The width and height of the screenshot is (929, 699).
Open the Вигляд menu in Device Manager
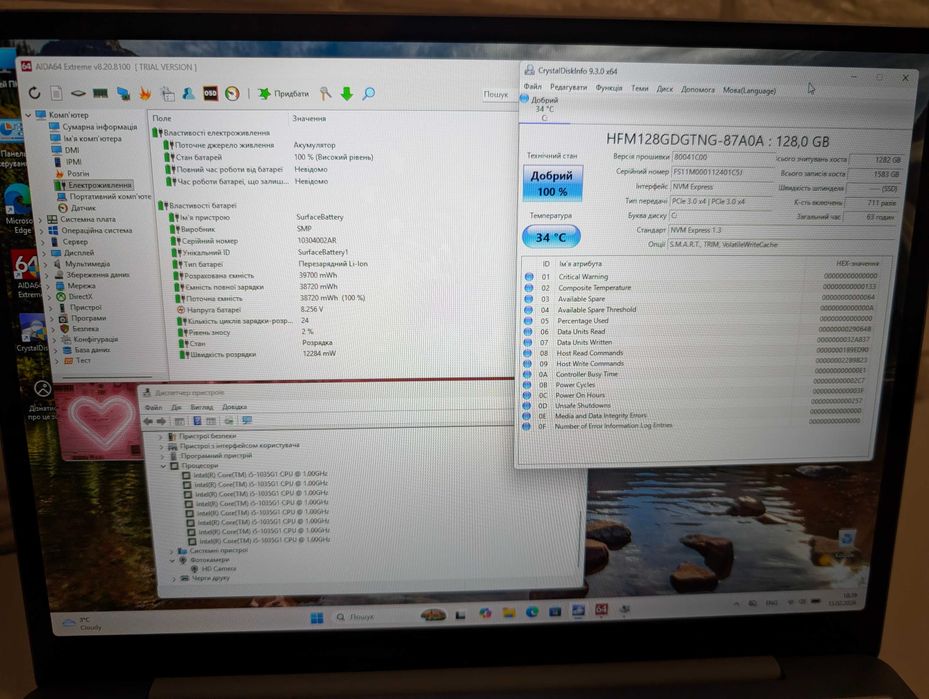pyautogui.click(x=201, y=408)
